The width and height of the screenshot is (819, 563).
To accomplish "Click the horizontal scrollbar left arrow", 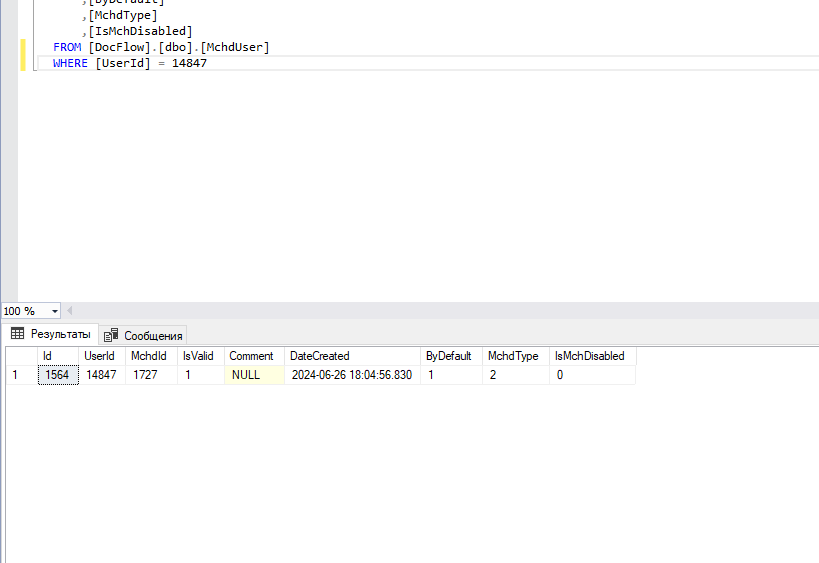I will pos(69,311).
